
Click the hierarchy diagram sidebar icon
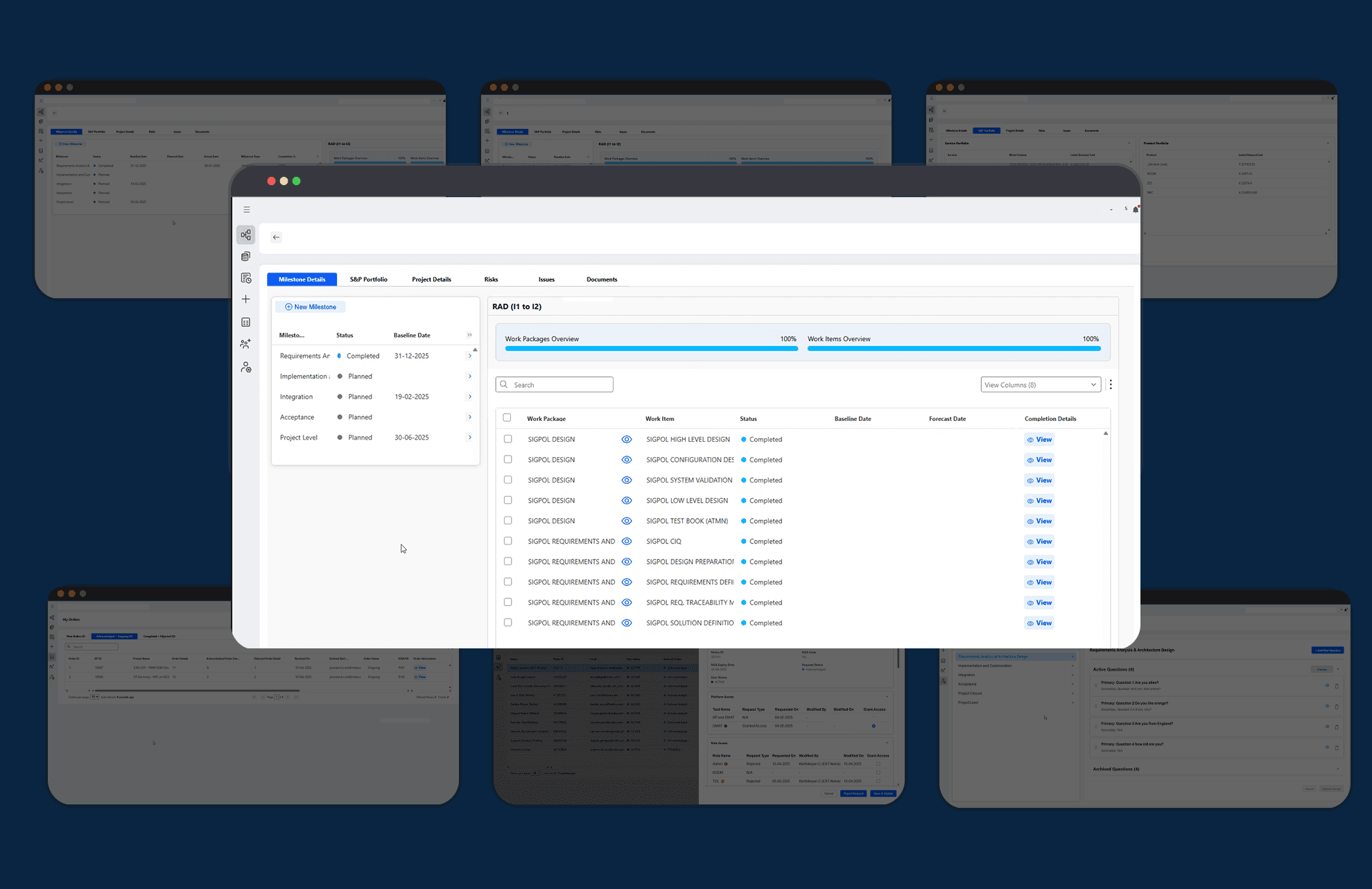[x=245, y=235]
